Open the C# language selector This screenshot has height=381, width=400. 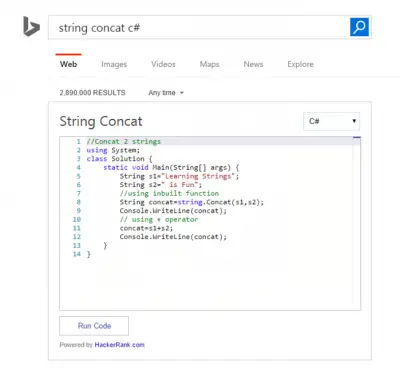[x=331, y=121]
